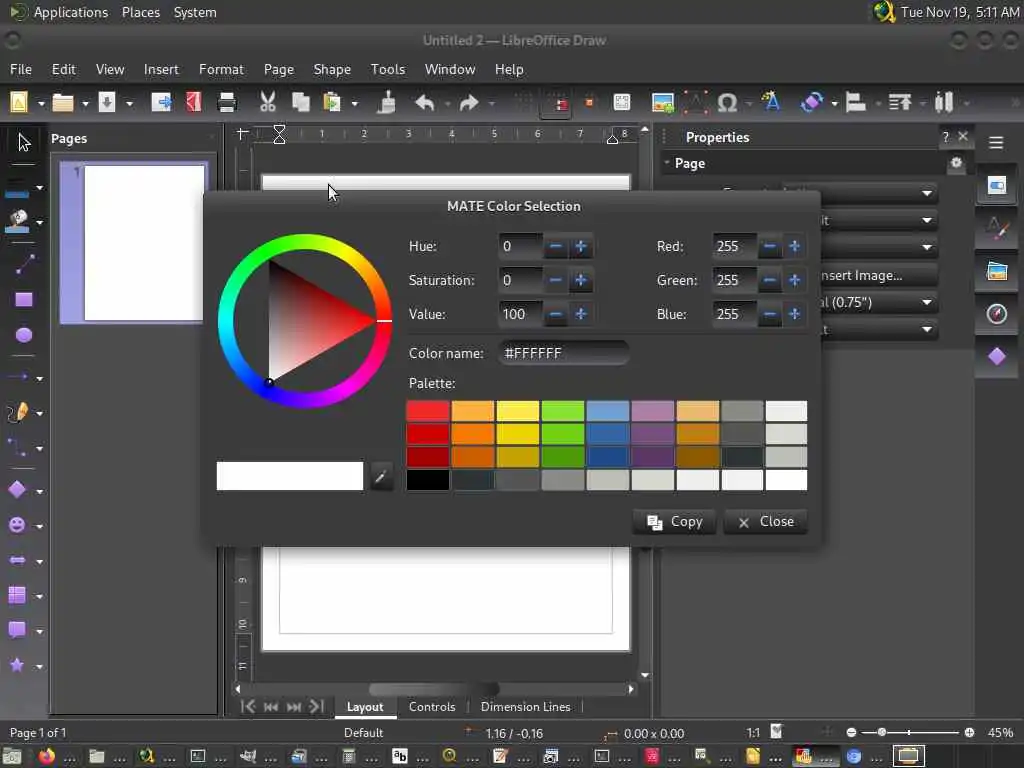Open the sidebar settings hamburger menu
Image resolution: width=1024 pixels, height=768 pixels.
click(x=996, y=142)
